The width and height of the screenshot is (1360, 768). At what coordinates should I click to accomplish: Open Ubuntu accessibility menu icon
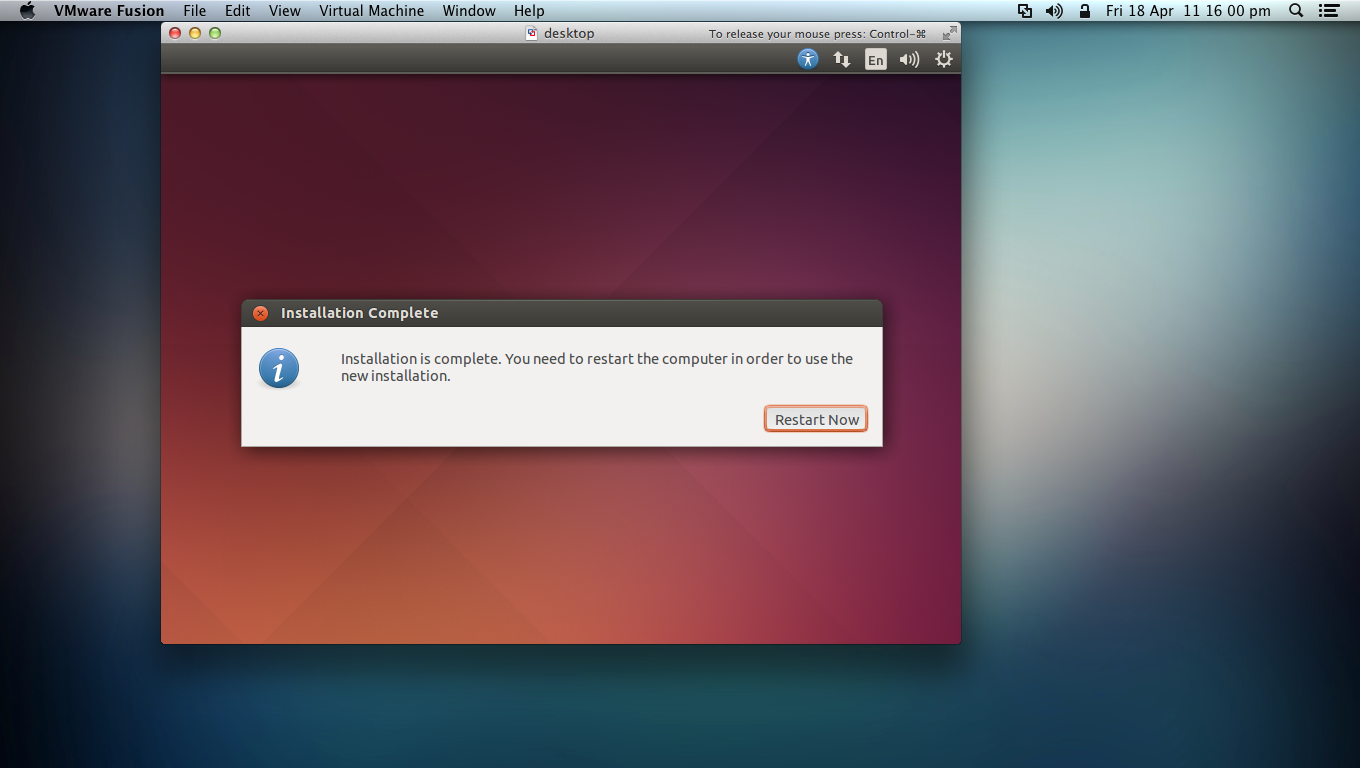tap(808, 59)
